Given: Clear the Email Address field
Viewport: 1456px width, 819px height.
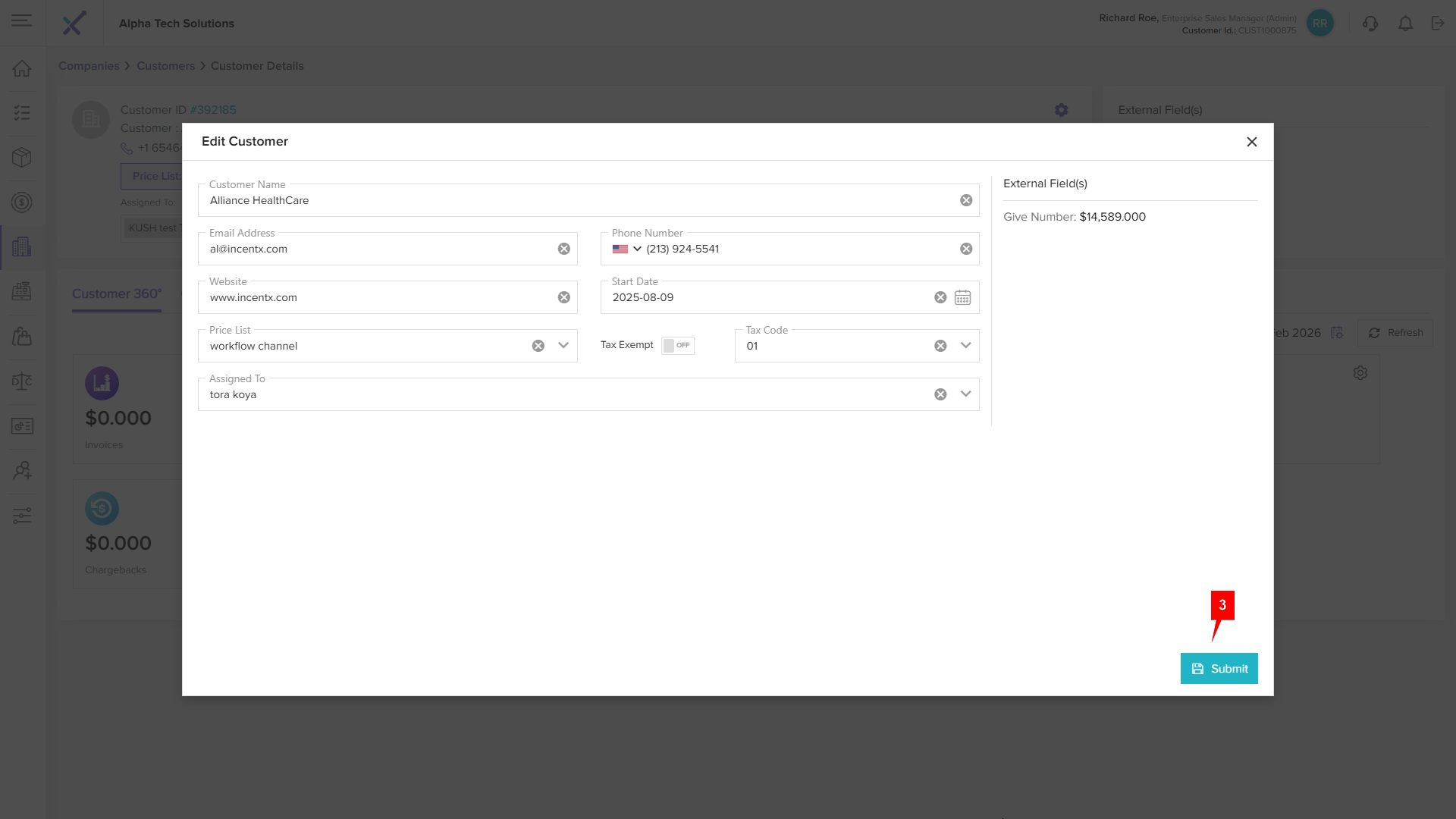Looking at the screenshot, I should (563, 249).
